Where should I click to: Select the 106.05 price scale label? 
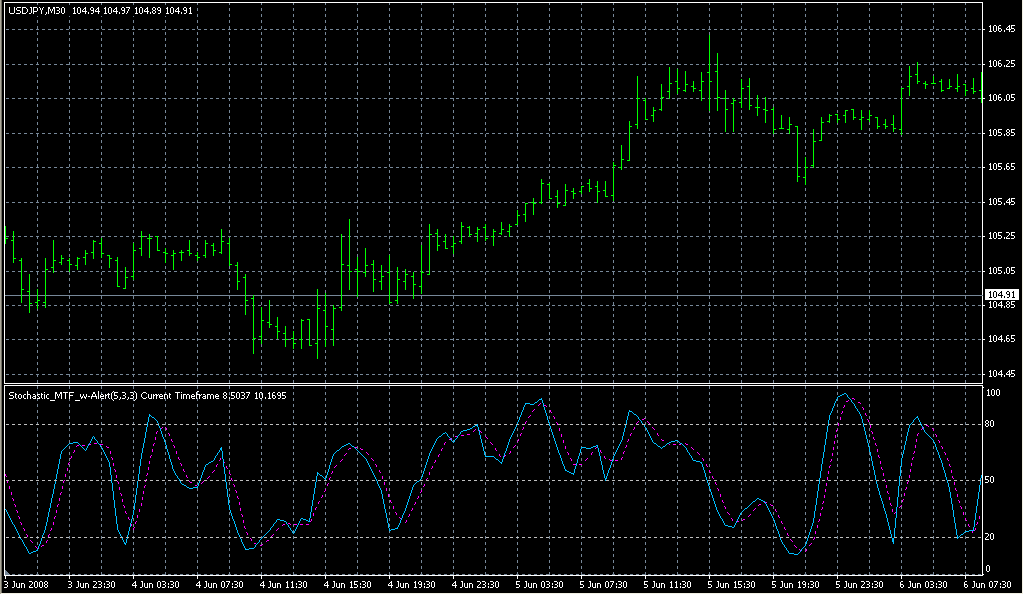pyautogui.click(x=1001, y=98)
